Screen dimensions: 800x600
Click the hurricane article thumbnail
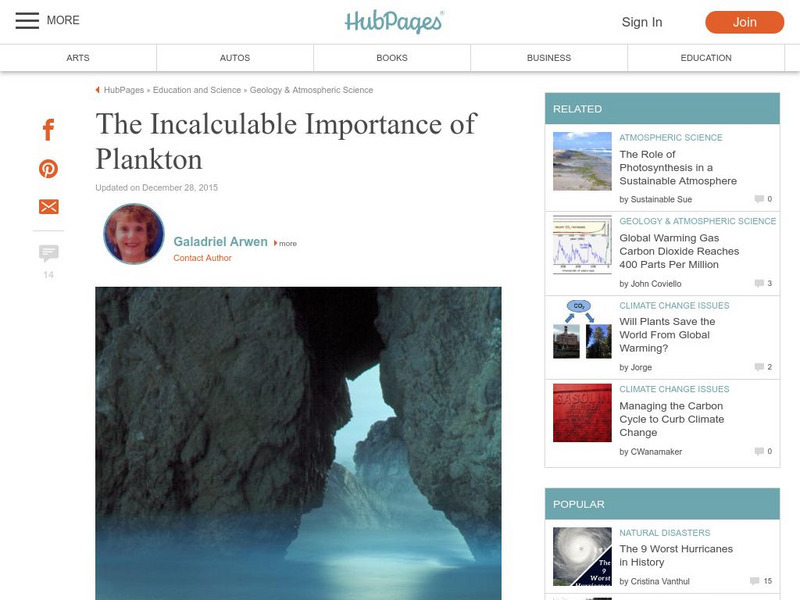click(x=582, y=556)
